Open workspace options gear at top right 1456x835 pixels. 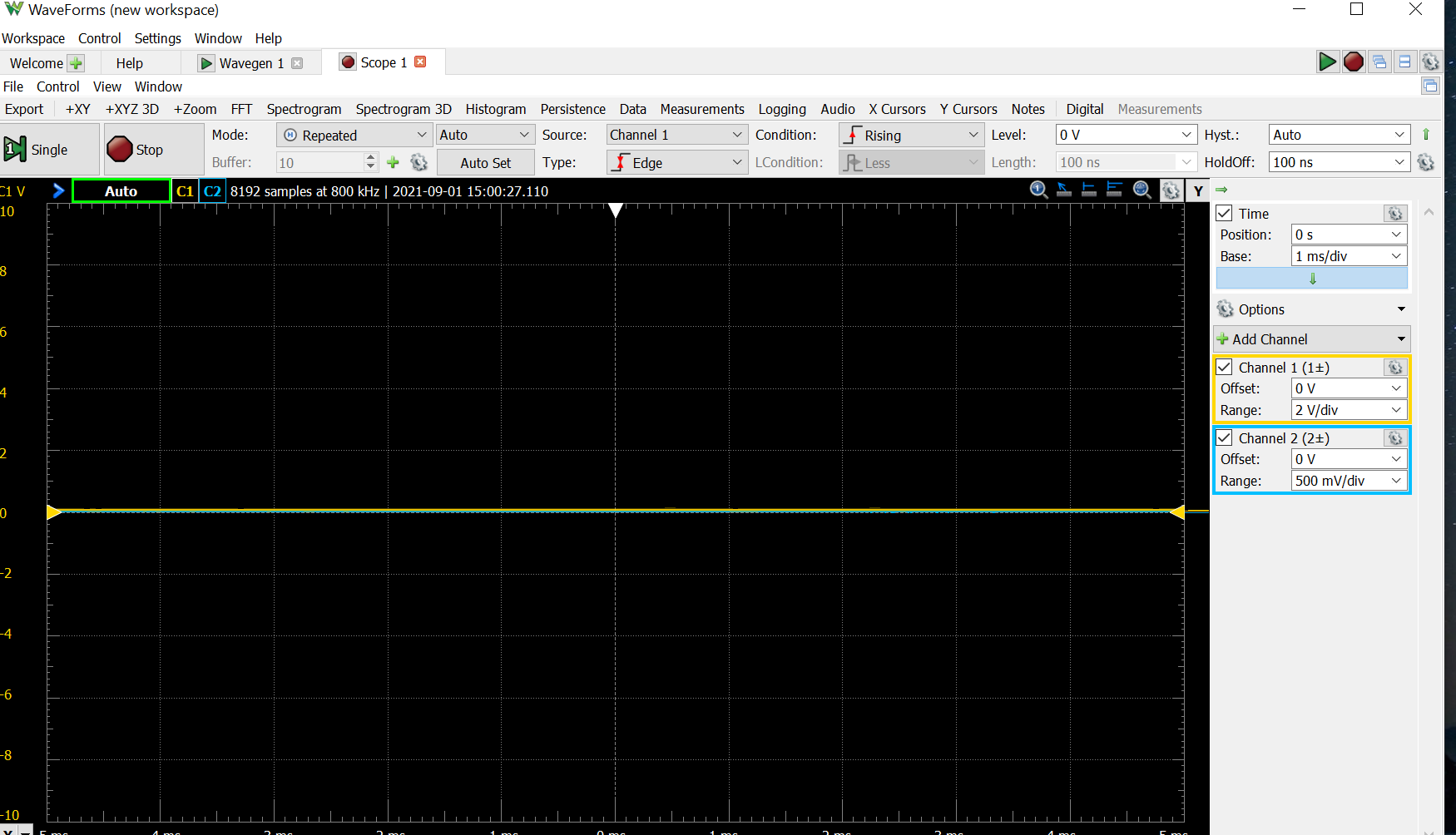(x=1430, y=62)
